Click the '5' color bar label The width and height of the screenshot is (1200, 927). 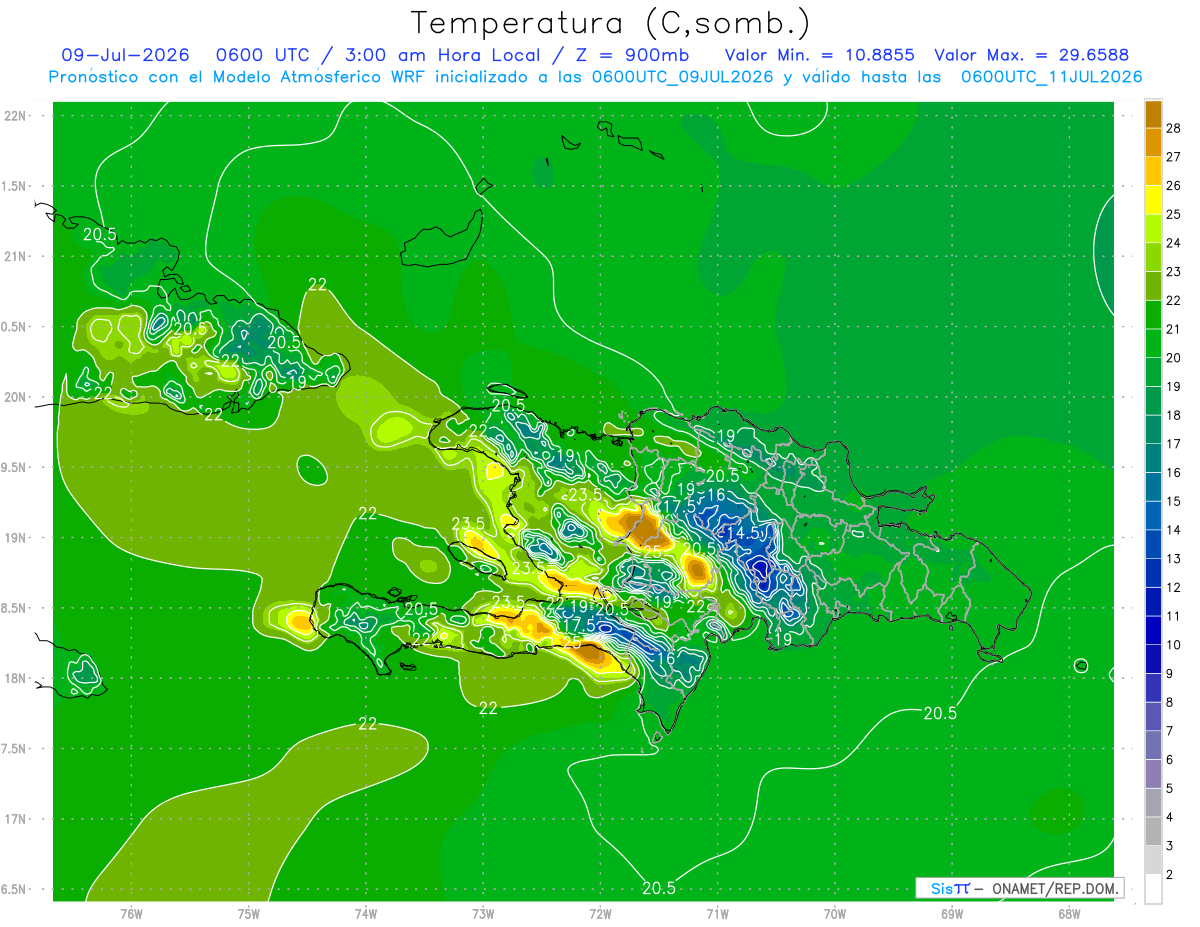tap(1169, 789)
